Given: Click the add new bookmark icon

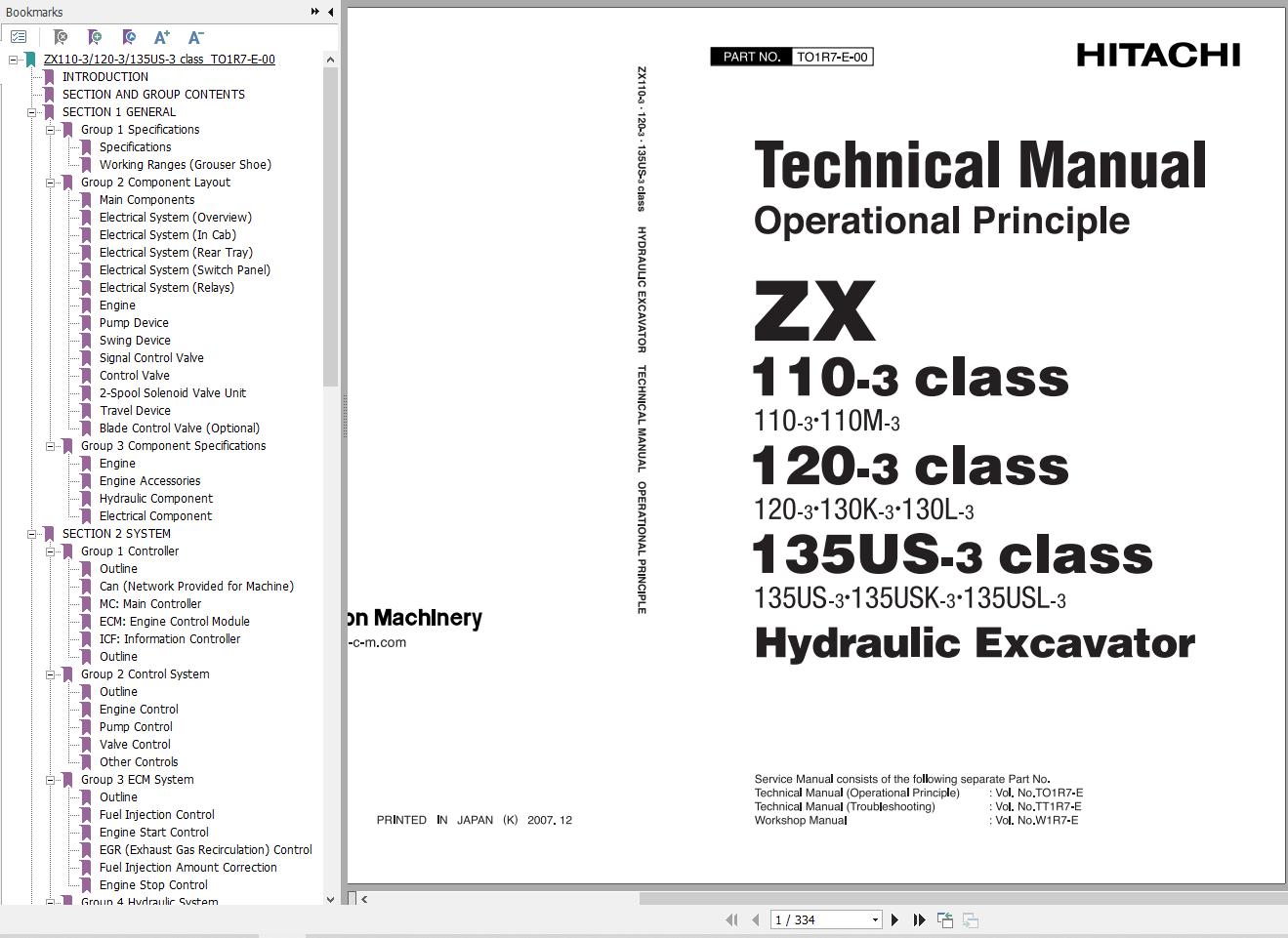Looking at the screenshot, I should tap(94, 37).
